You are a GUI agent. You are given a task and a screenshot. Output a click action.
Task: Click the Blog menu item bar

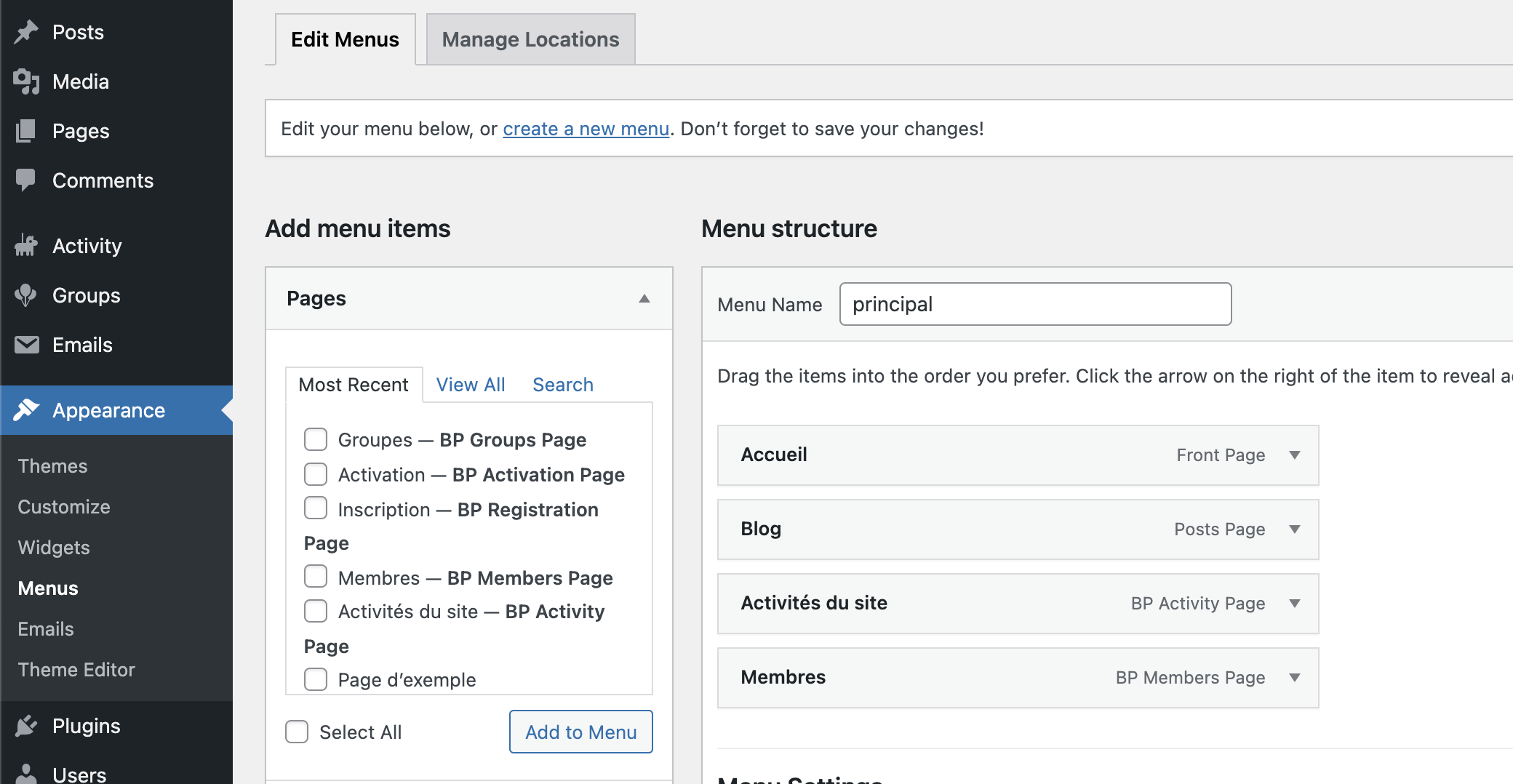pyautogui.click(x=1018, y=529)
